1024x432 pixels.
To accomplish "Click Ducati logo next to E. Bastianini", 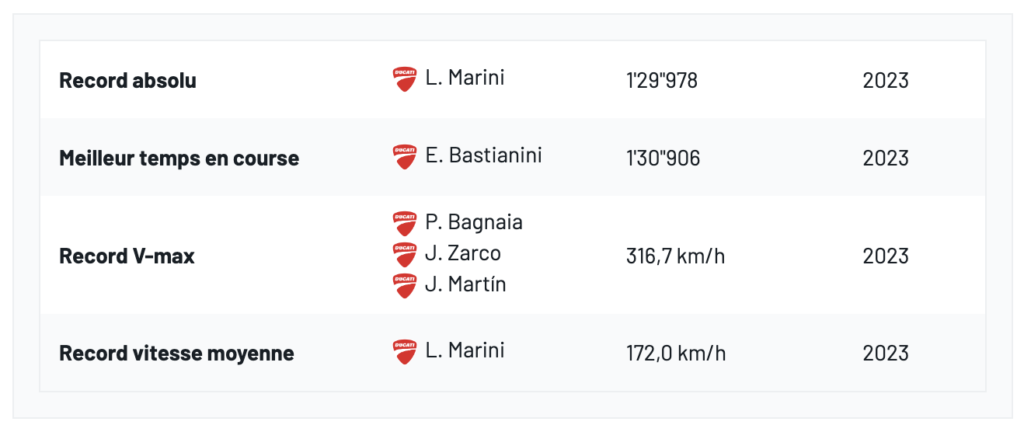I will point(404,157).
